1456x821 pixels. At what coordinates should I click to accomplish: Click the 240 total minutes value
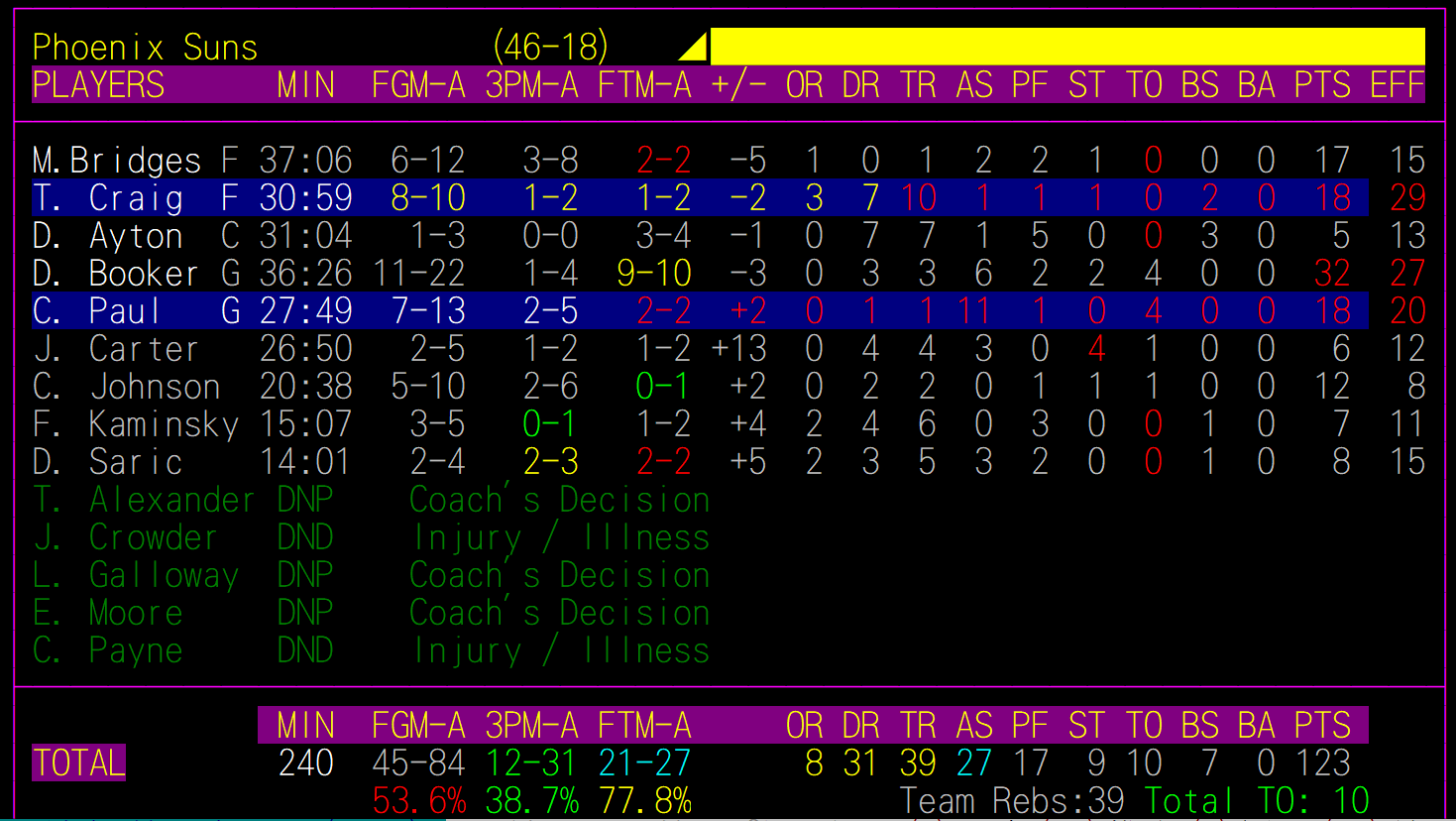(x=306, y=763)
